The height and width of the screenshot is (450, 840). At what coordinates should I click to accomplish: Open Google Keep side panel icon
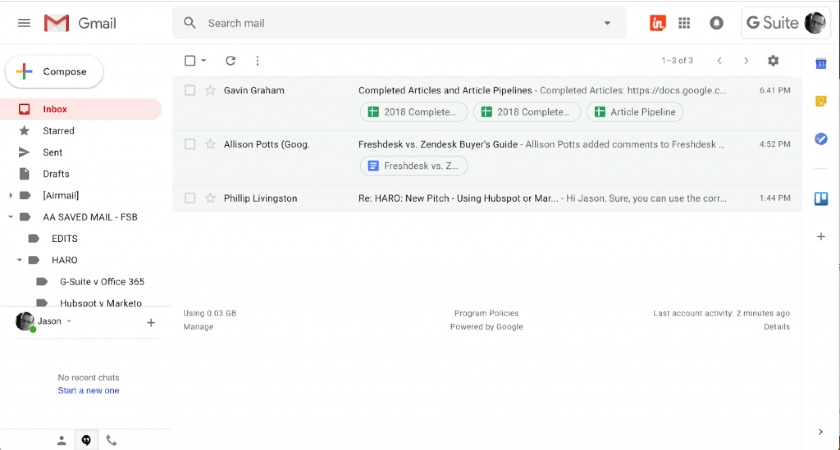coord(821,101)
